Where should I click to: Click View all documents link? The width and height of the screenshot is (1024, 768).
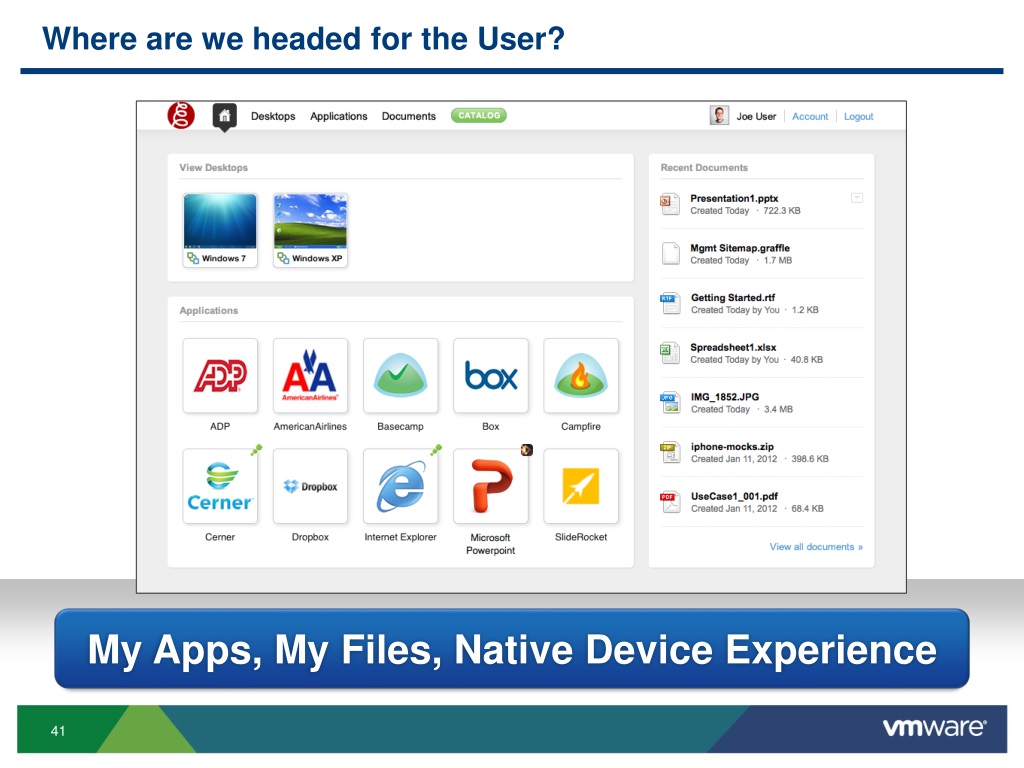[x=816, y=547]
